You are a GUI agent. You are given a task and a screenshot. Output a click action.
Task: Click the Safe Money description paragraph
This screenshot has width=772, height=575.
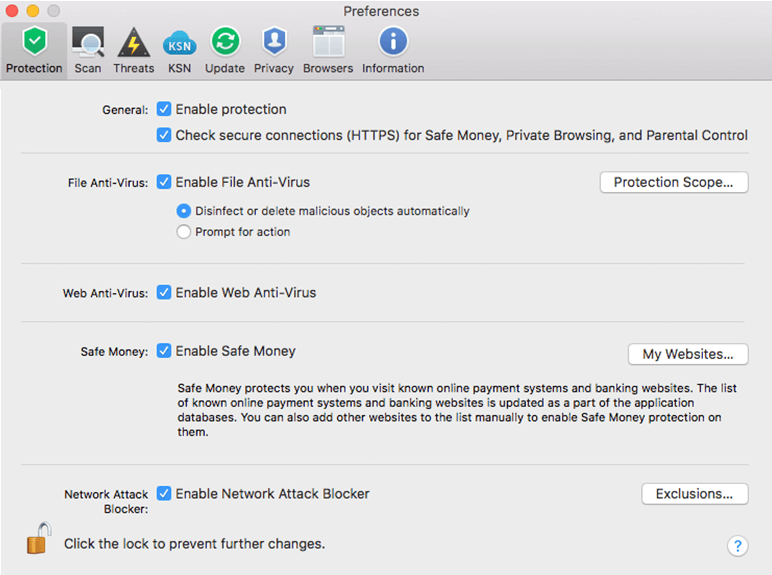[457, 410]
